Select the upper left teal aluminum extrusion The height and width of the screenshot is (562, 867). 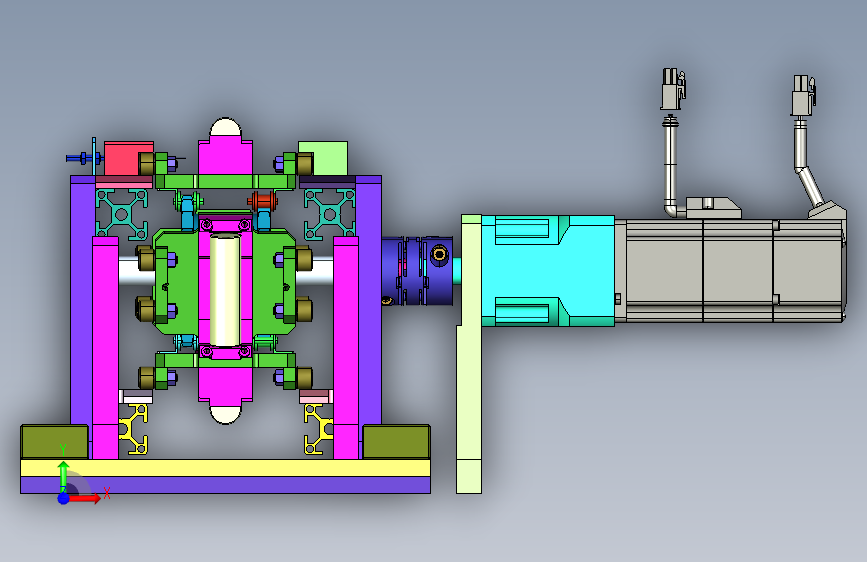[x=122, y=214]
